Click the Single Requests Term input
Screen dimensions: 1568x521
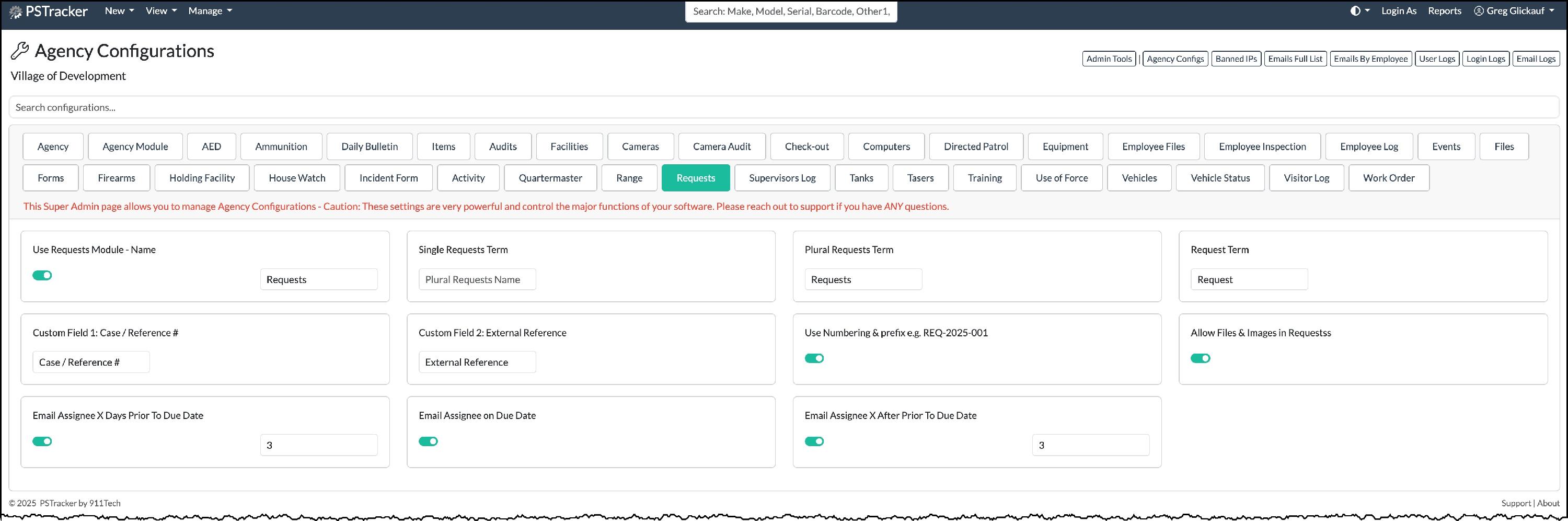(x=477, y=280)
